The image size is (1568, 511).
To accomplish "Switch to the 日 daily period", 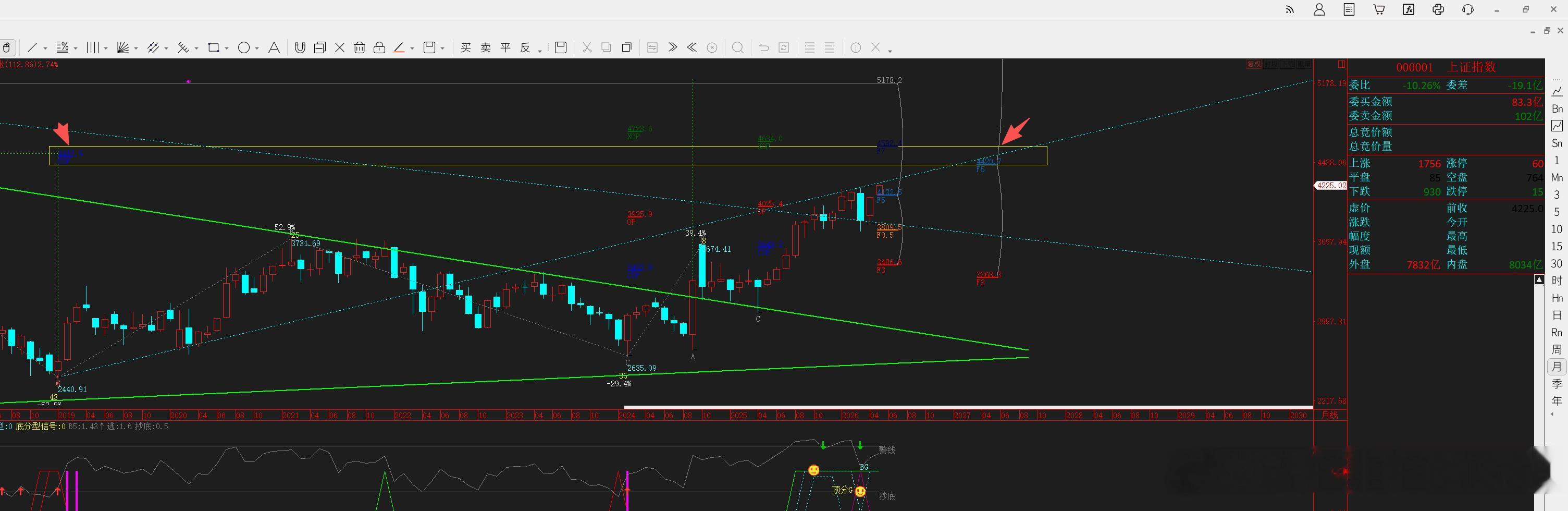I will [x=1557, y=315].
